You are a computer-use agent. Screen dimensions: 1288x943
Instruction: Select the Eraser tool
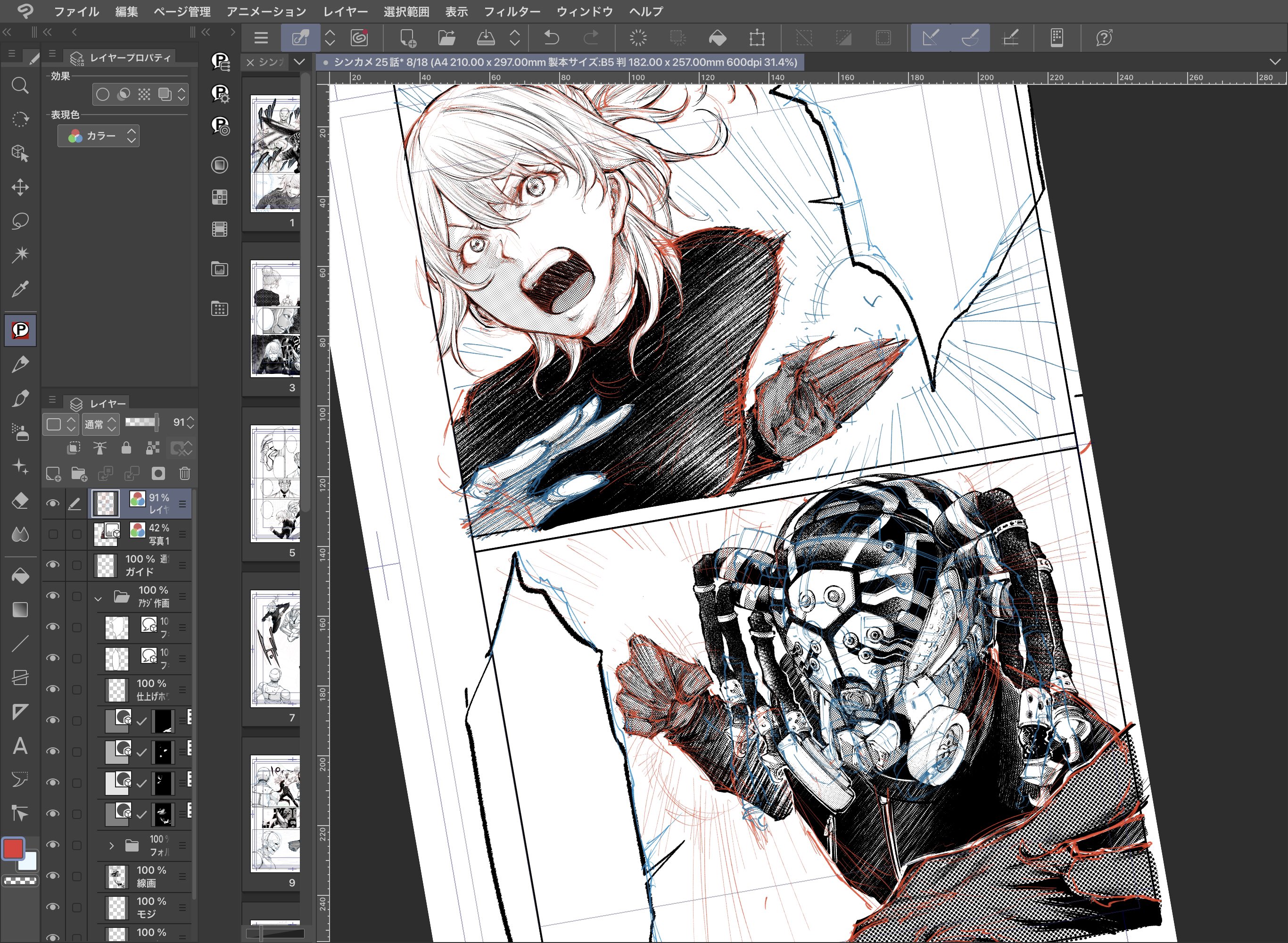(x=20, y=501)
